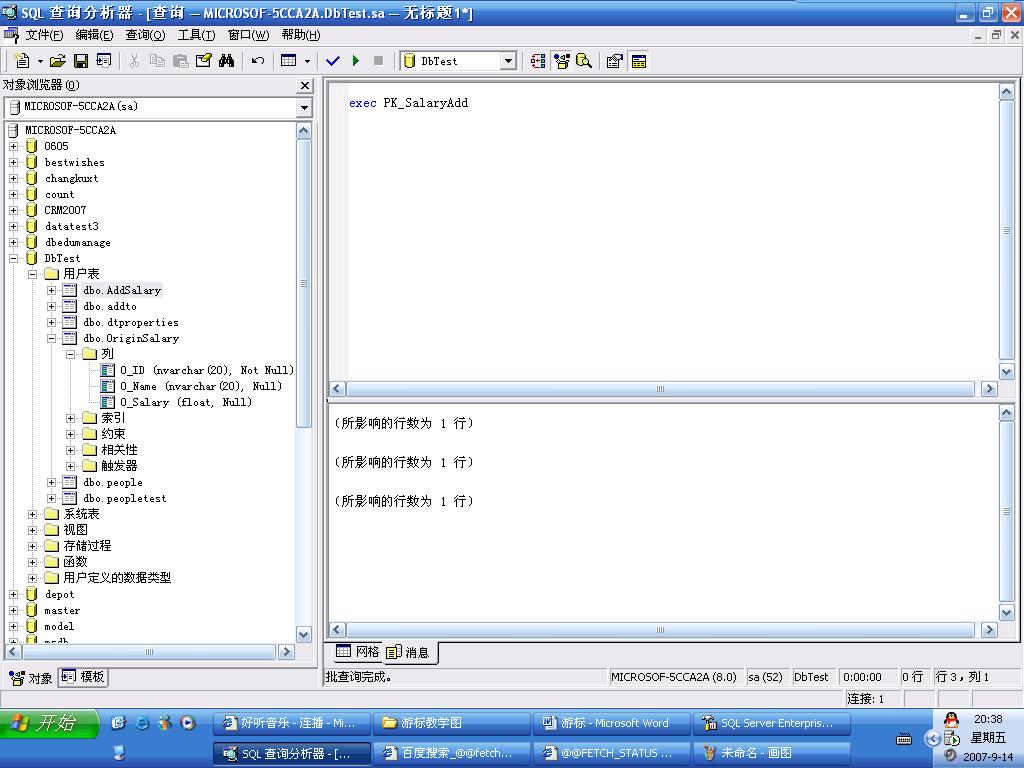The height and width of the screenshot is (768, 1024).
Task: Switch to the 消息 results tab
Action: click(x=409, y=652)
